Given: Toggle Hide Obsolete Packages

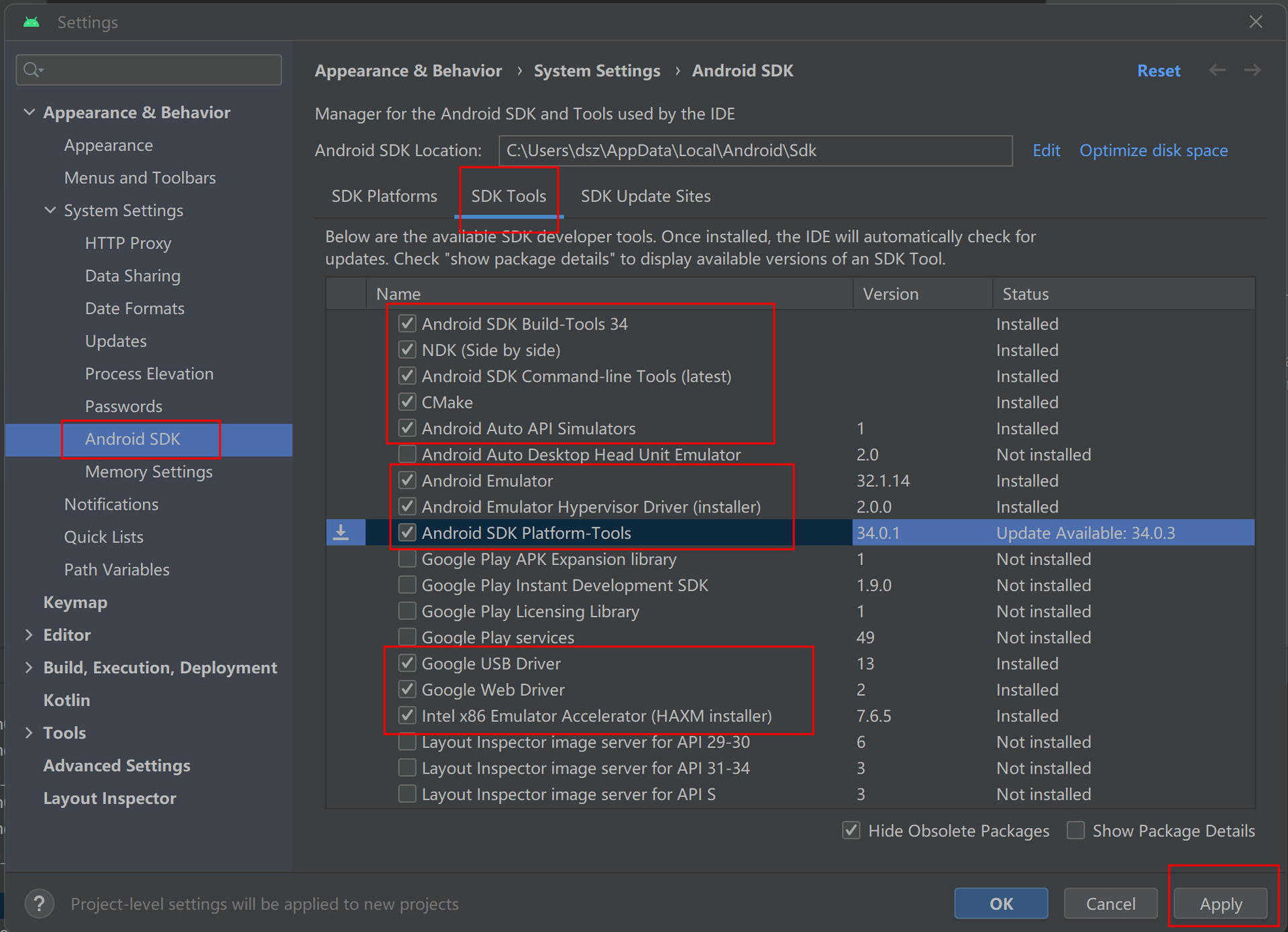Looking at the screenshot, I should pyautogui.click(x=851, y=831).
